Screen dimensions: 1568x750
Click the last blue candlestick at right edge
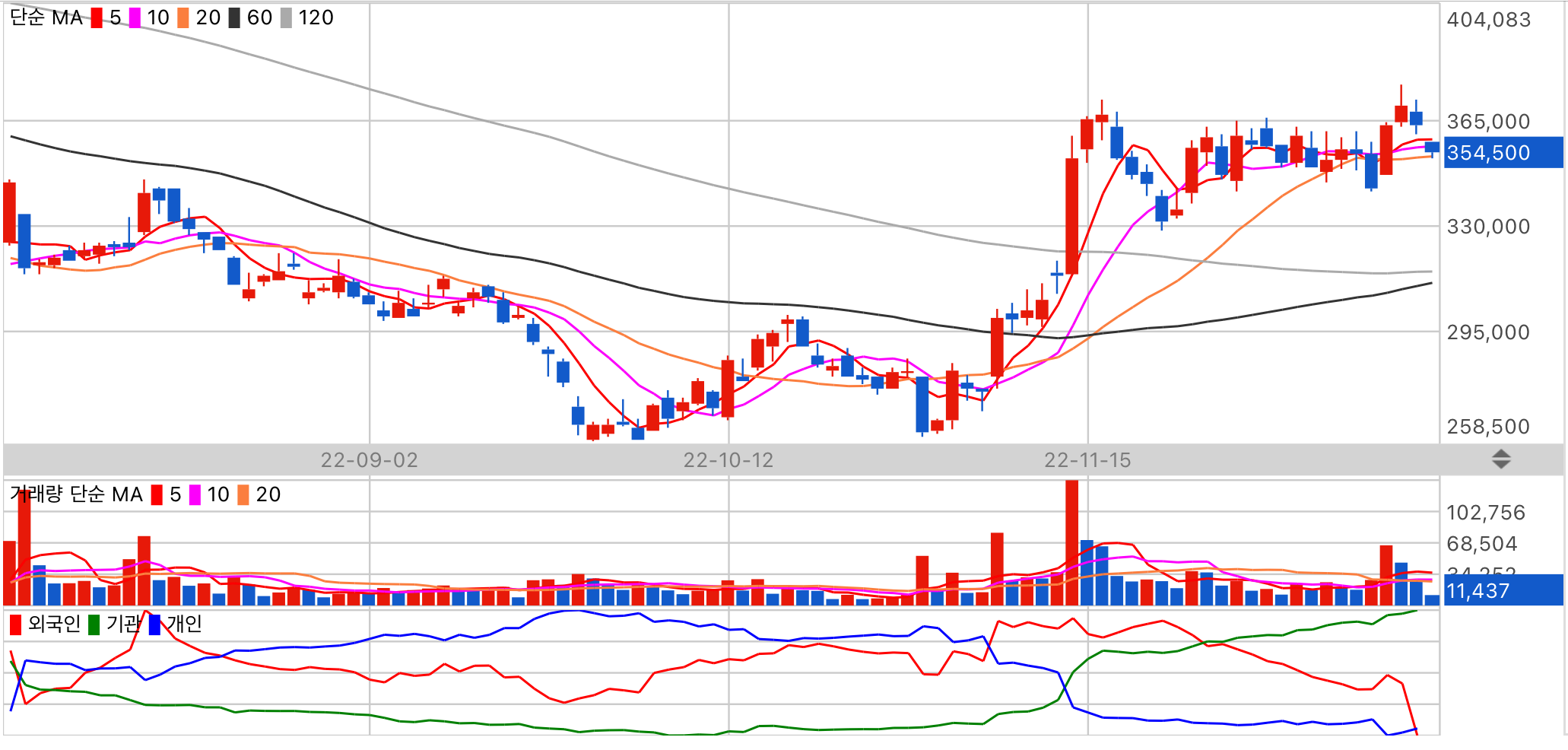[1432, 148]
